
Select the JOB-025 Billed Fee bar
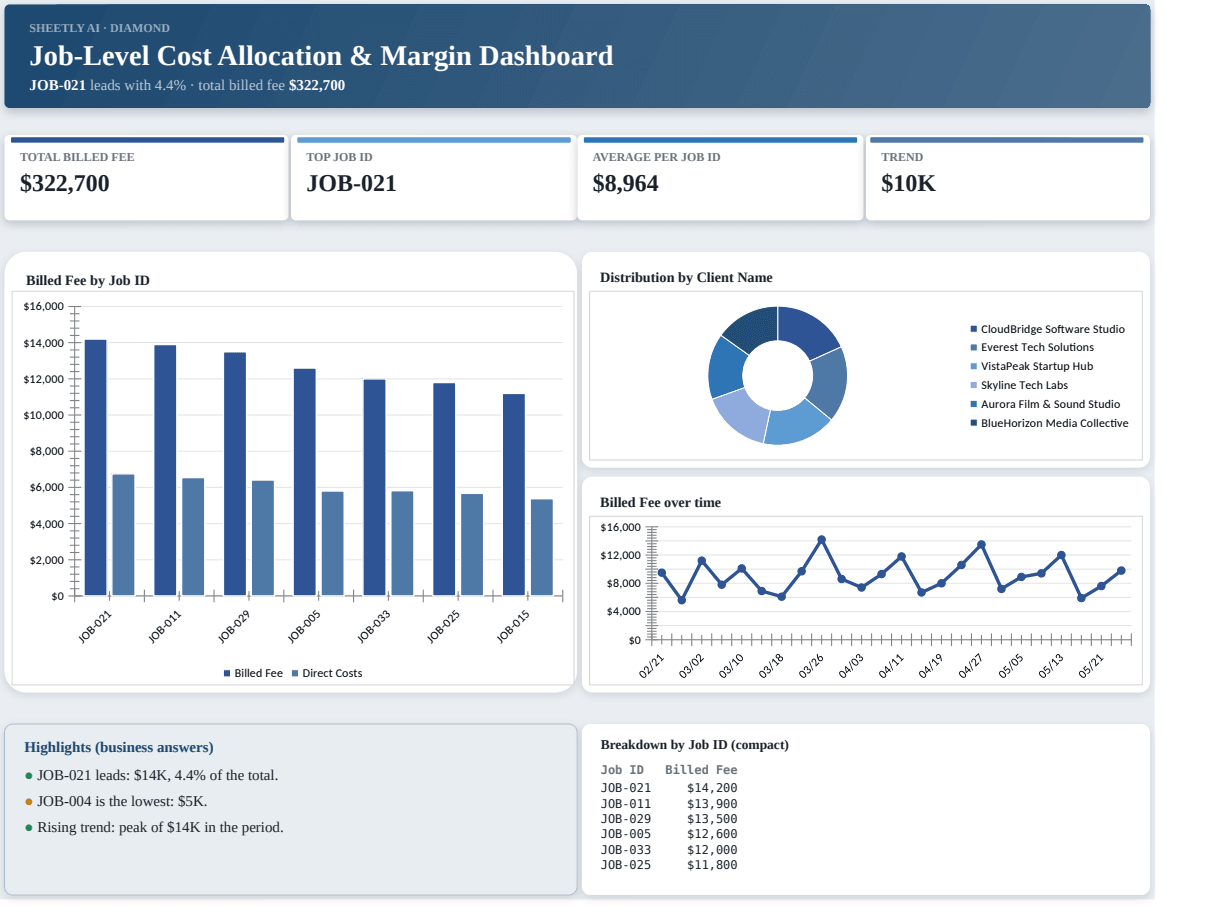pos(444,490)
